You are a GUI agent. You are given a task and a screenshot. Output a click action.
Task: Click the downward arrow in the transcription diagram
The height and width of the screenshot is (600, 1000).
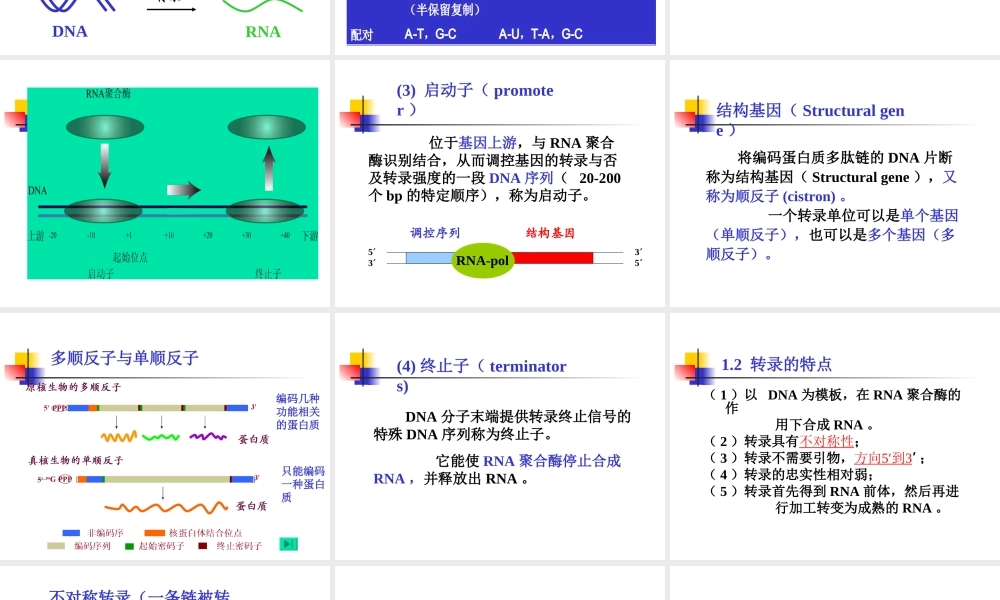click(x=104, y=166)
